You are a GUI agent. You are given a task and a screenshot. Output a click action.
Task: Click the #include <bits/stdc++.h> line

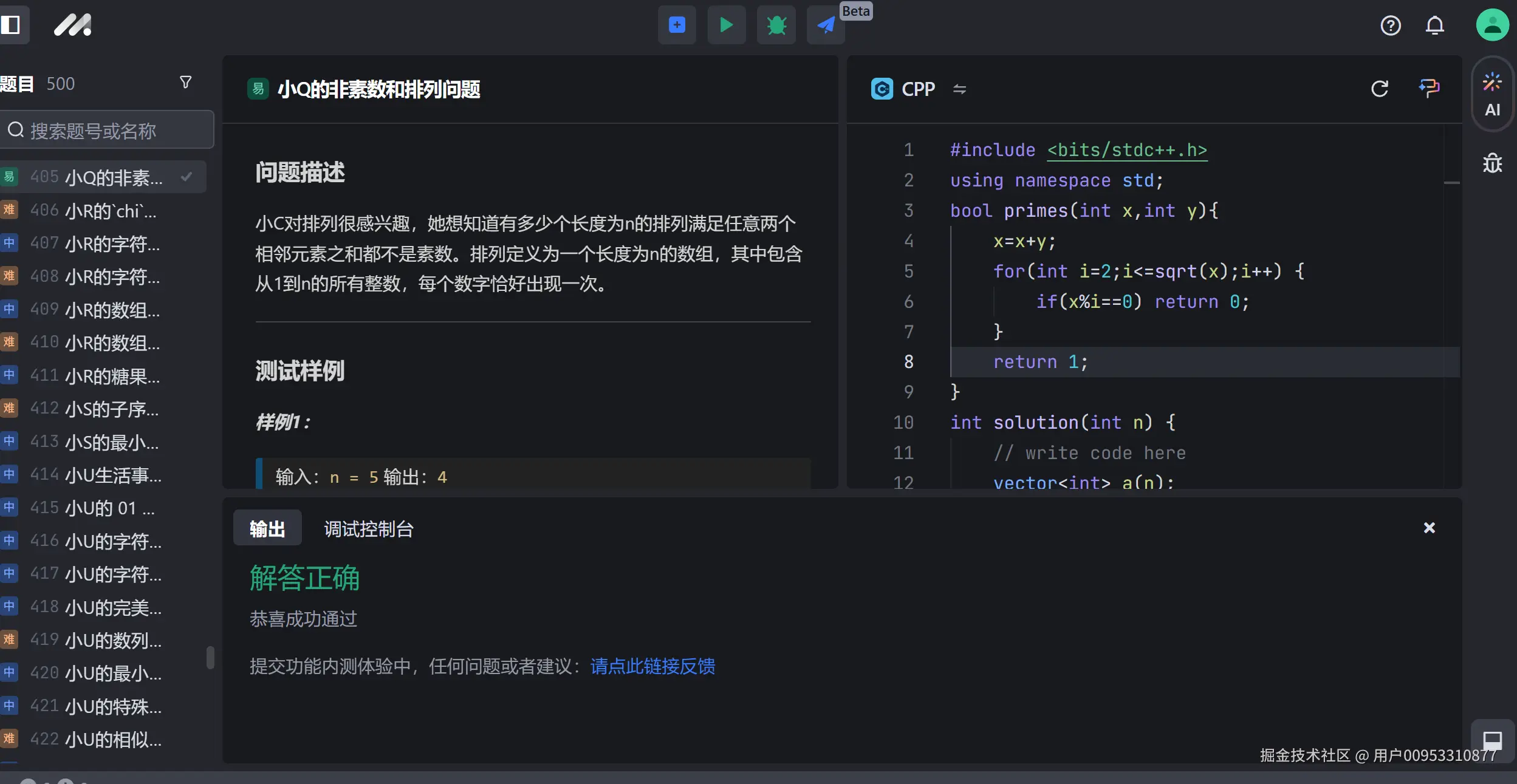click(1078, 150)
